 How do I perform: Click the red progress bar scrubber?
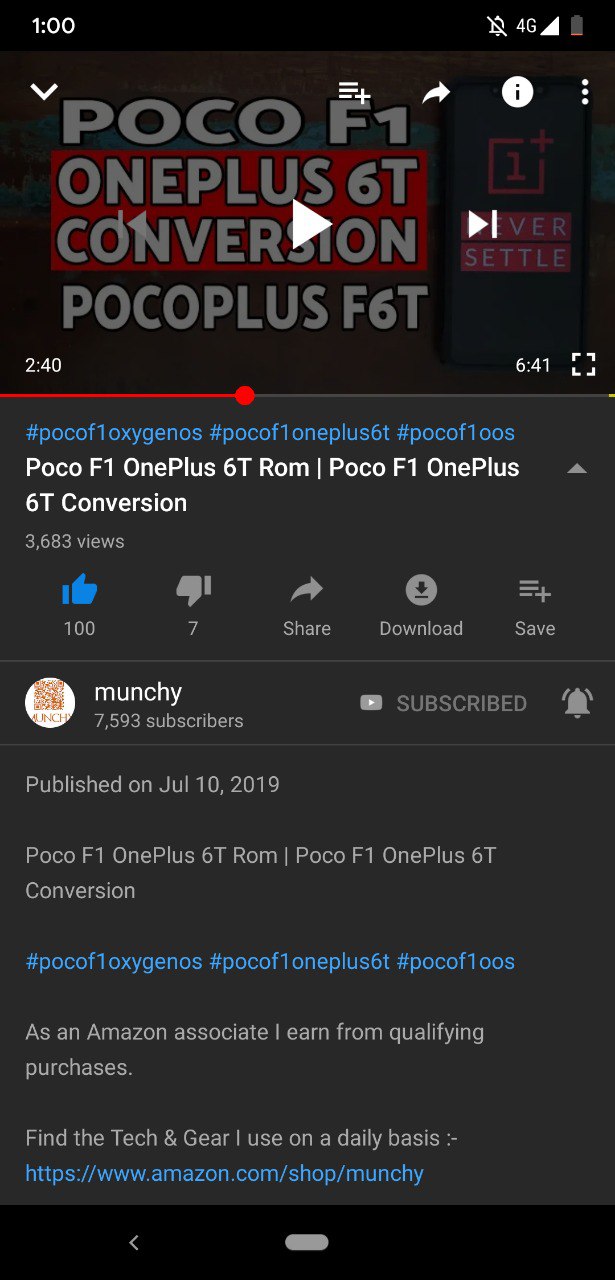click(245, 396)
